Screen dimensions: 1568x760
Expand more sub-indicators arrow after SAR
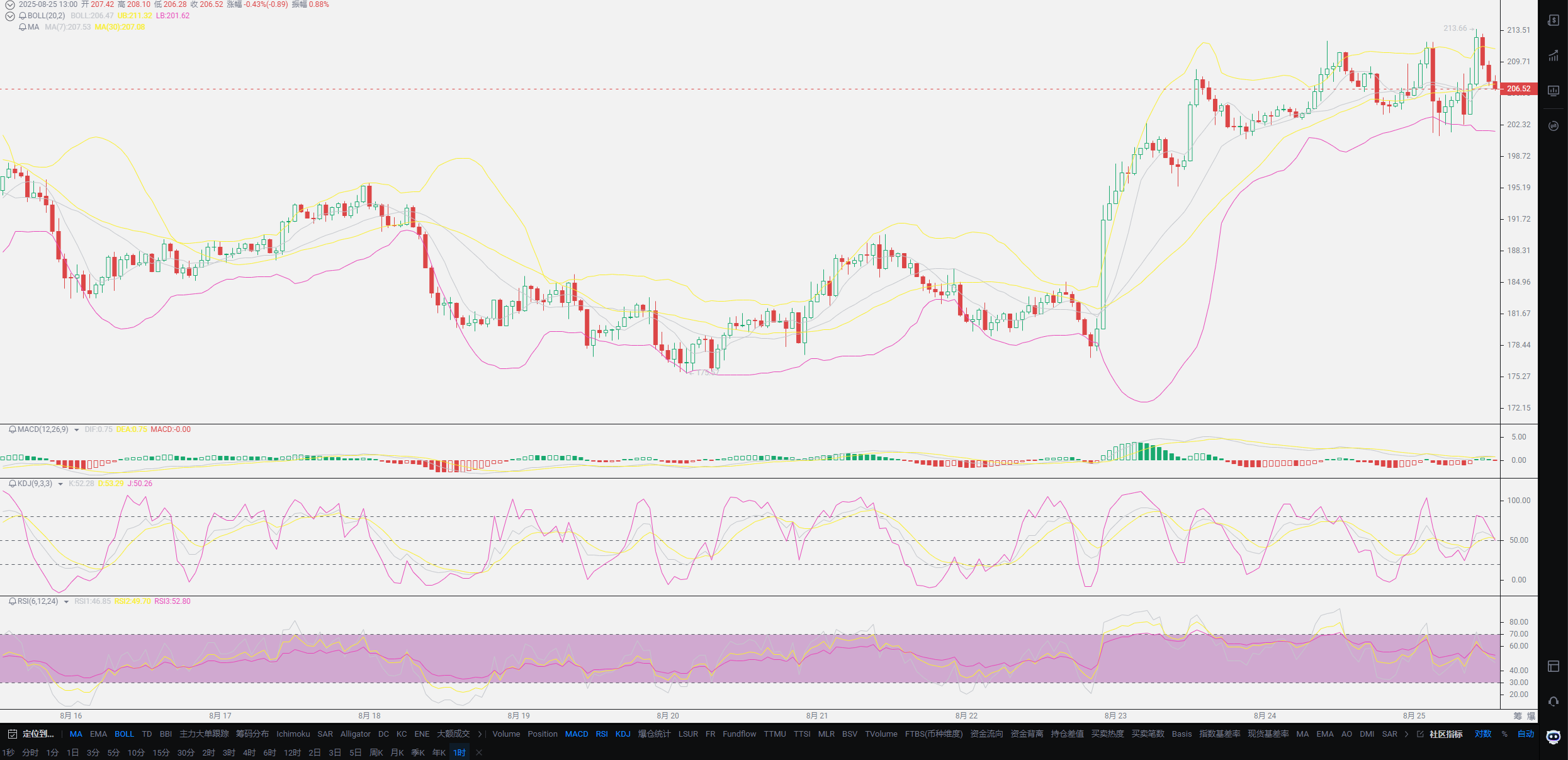(x=1406, y=734)
